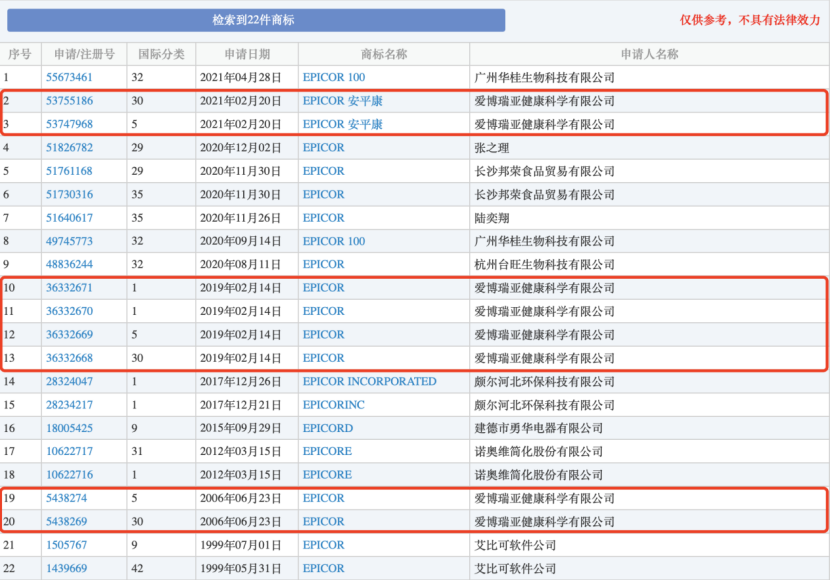Open registration number 55673461
This screenshot has height=580, width=830.
69,77
